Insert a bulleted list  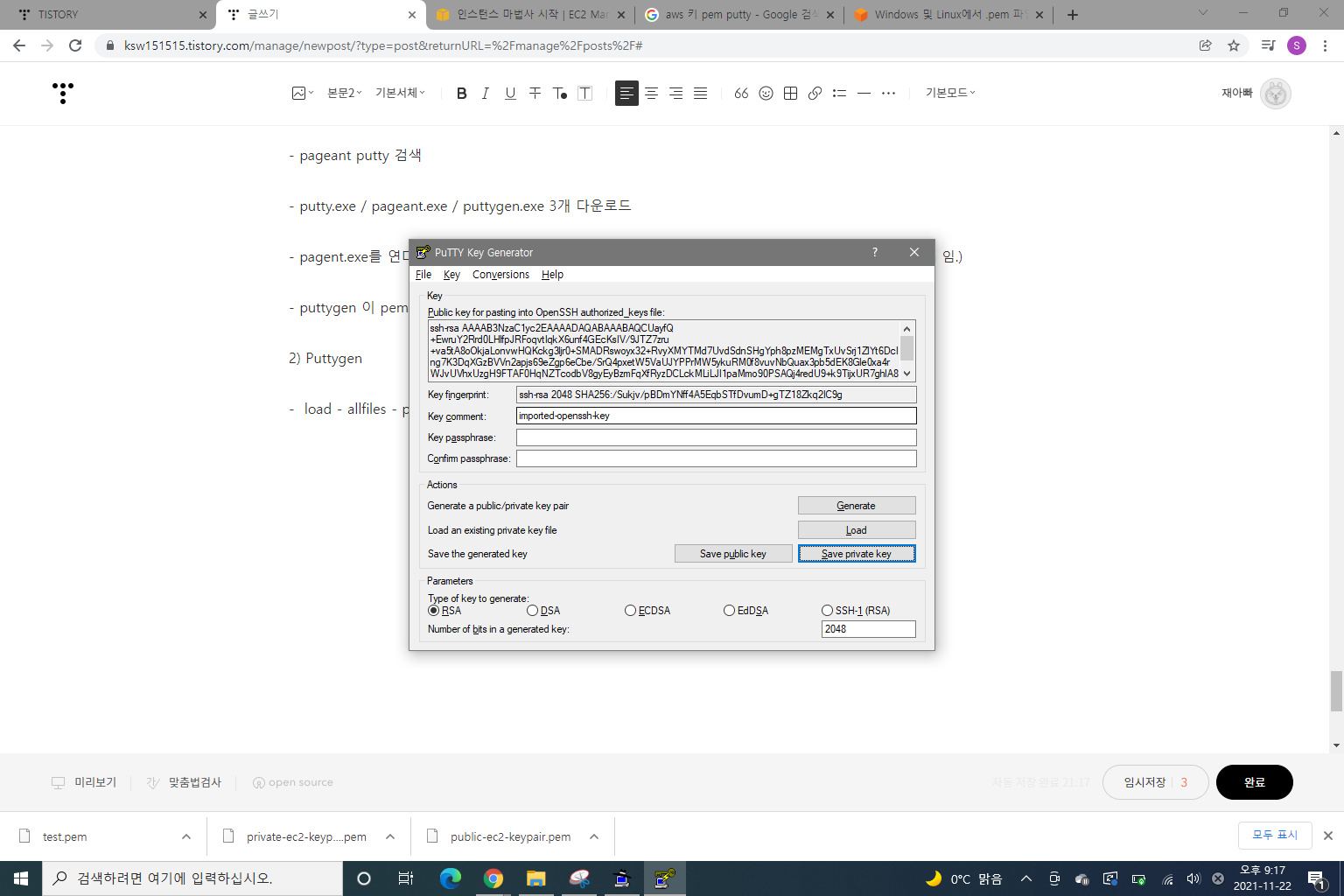pos(839,93)
